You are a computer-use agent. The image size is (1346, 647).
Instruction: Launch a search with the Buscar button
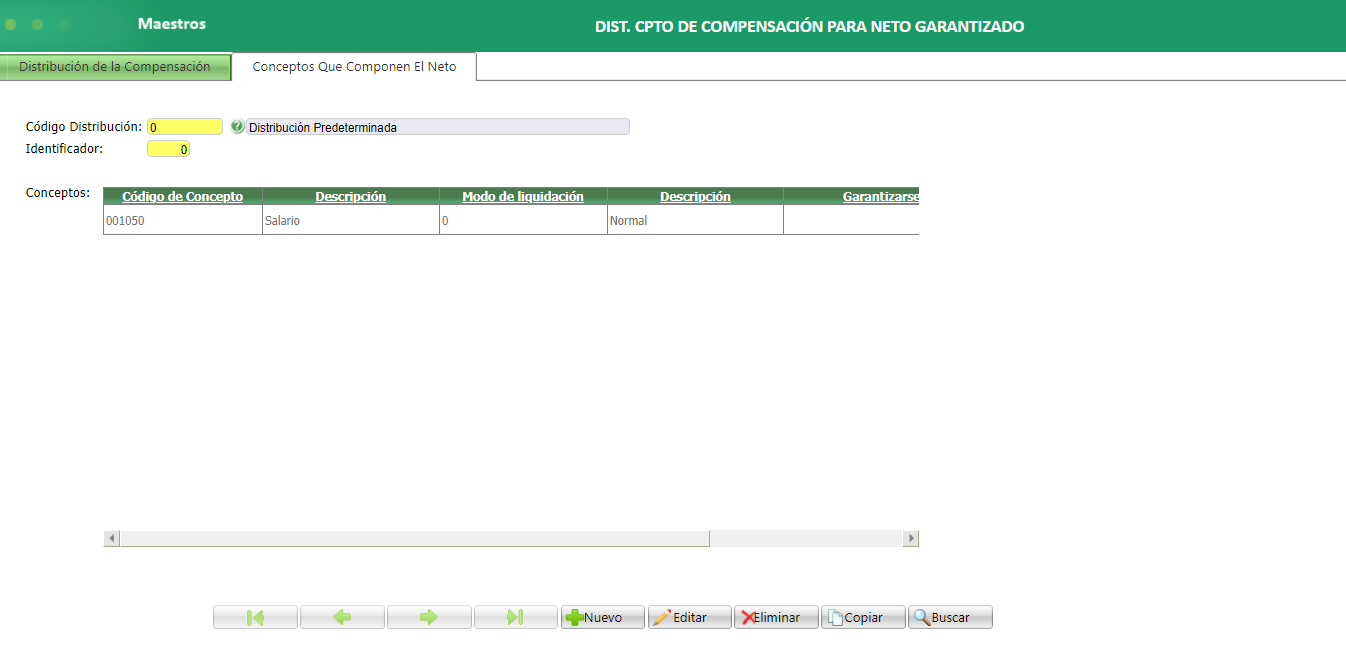948,616
